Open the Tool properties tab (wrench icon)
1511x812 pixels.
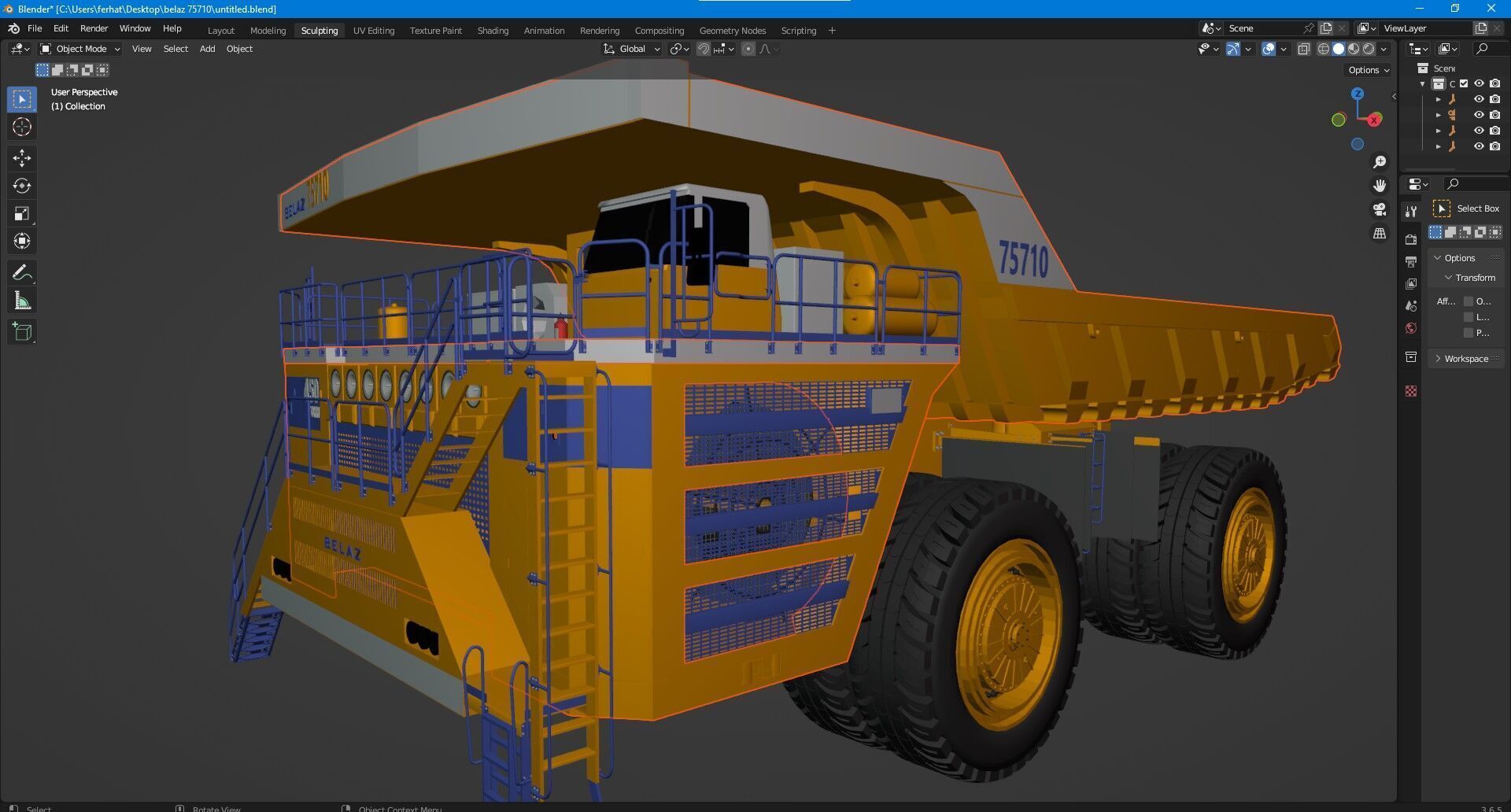(x=1411, y=211)
